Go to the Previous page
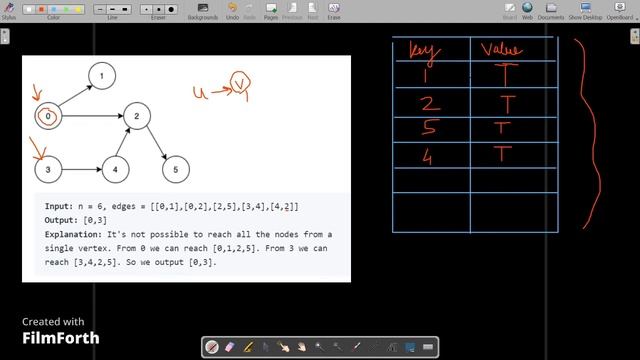Screen dimensions: 640x360 (x=292, y=11)
